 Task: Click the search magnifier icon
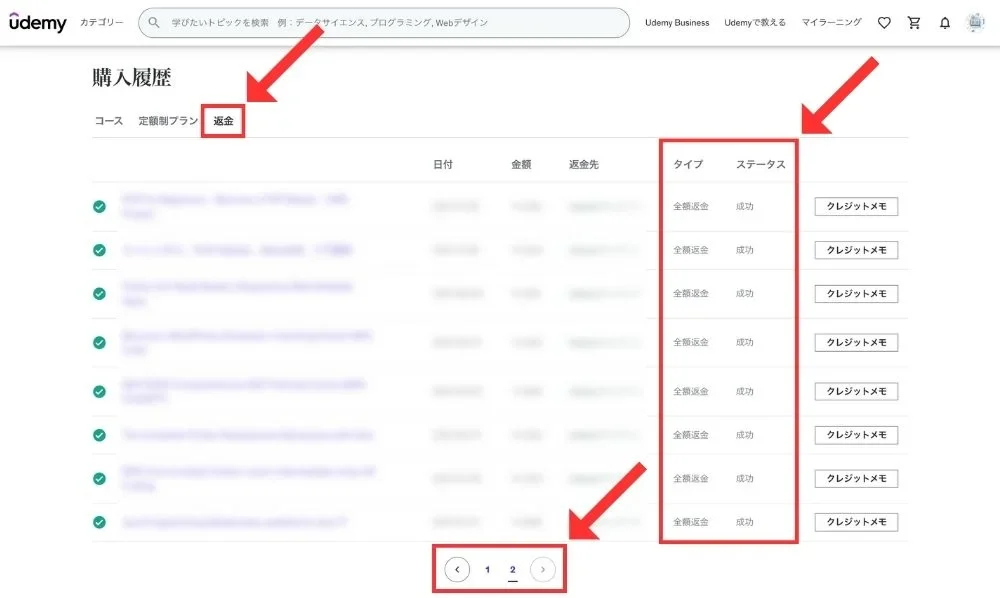pyautogui.click(x=154, y=22)
